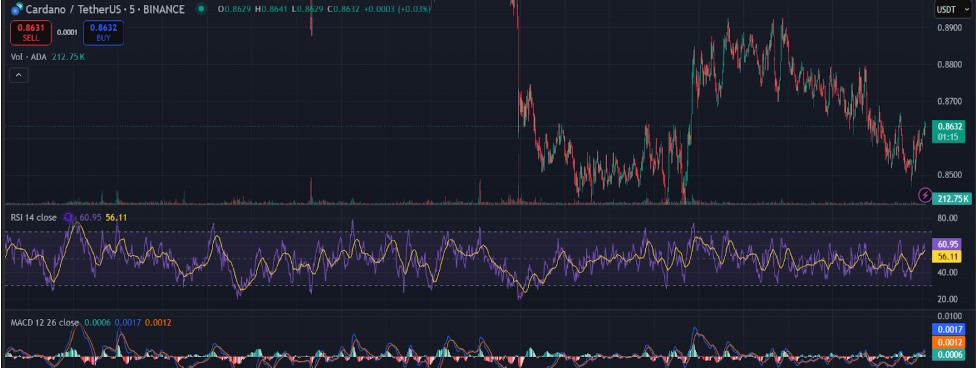
Task: Click the current price label 0.8632 01:15
Action: [x=948, y=132]
